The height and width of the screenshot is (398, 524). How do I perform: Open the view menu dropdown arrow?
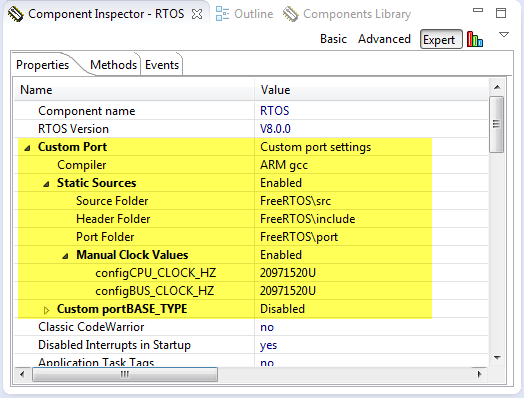(504, 34)
